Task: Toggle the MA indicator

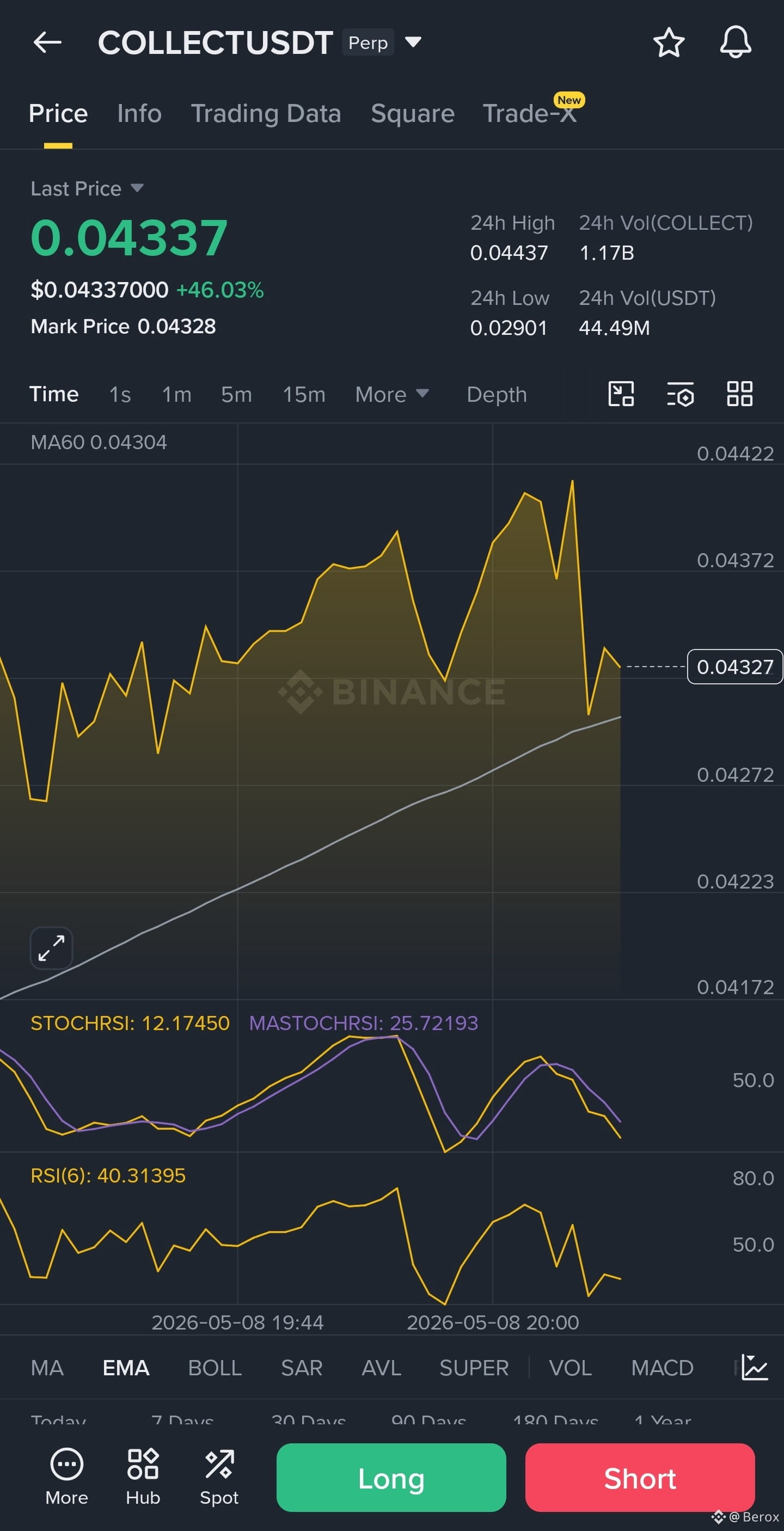Action: 47,1368
